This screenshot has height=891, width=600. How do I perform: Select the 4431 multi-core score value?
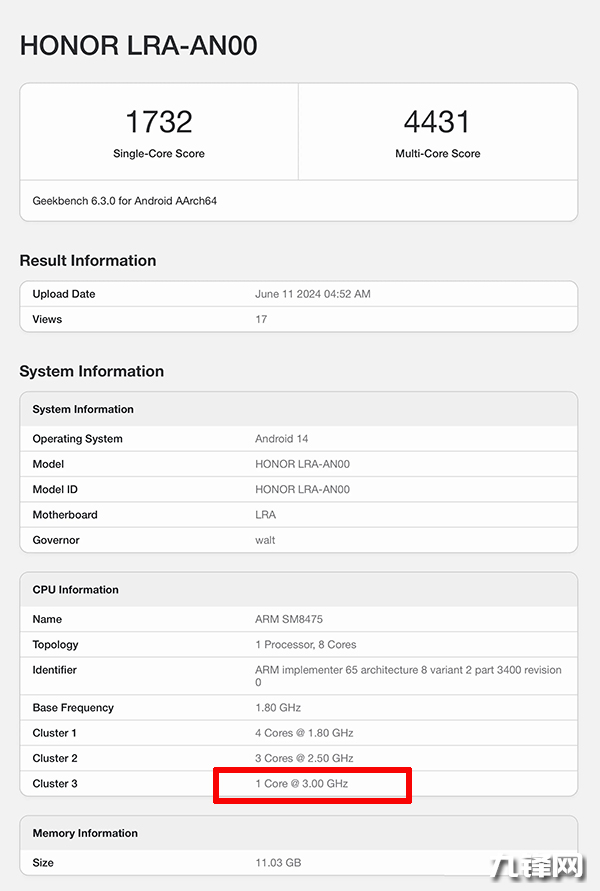point(437,122)
